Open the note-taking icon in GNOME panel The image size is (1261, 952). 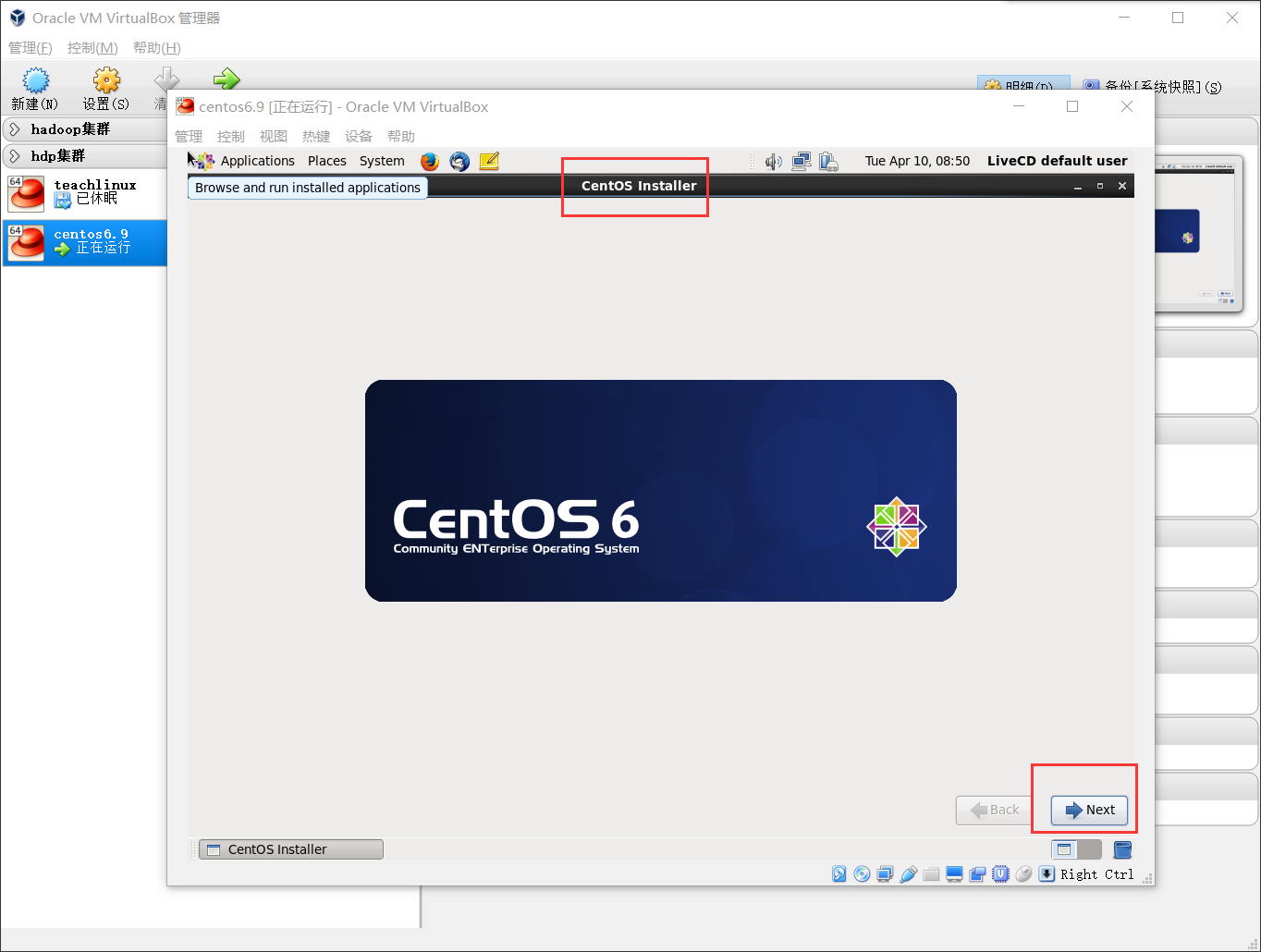coord(489,161)
